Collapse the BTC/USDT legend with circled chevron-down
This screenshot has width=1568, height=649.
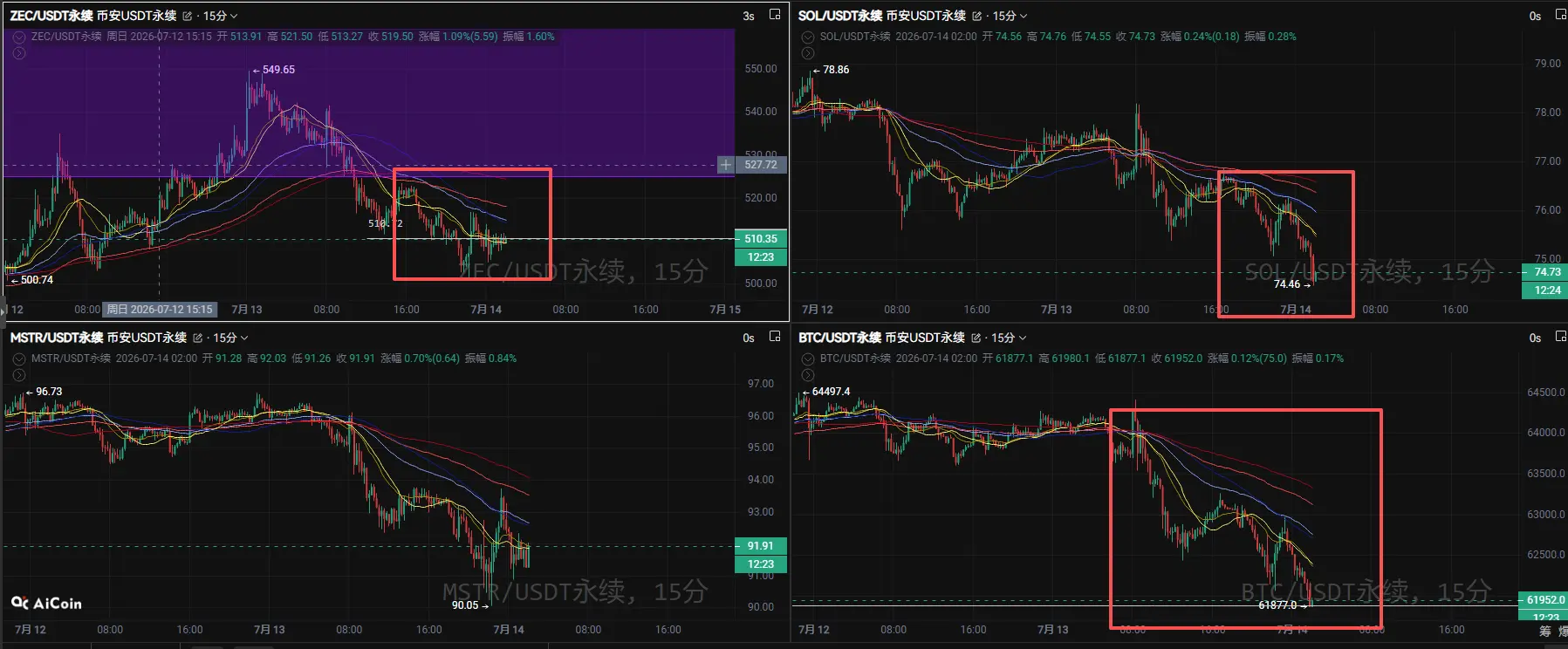point(808,359)
